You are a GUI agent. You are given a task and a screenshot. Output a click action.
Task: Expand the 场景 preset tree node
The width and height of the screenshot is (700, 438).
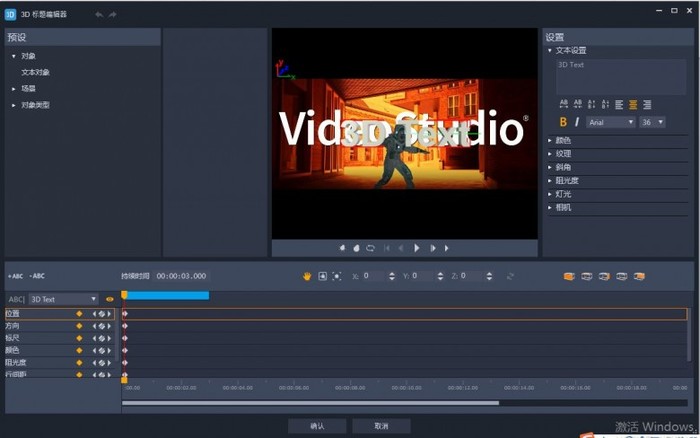click(x=13, y=89)
